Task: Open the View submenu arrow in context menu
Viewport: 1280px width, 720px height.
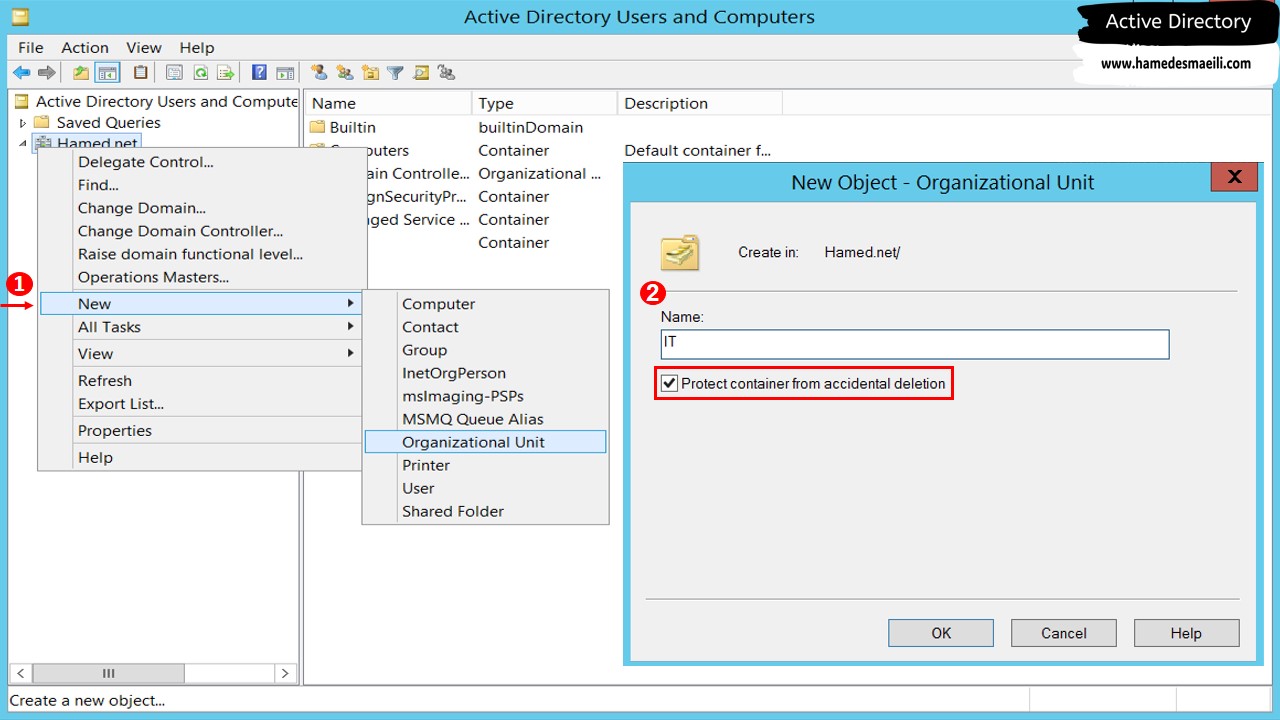Action: [x=351, y=353]
